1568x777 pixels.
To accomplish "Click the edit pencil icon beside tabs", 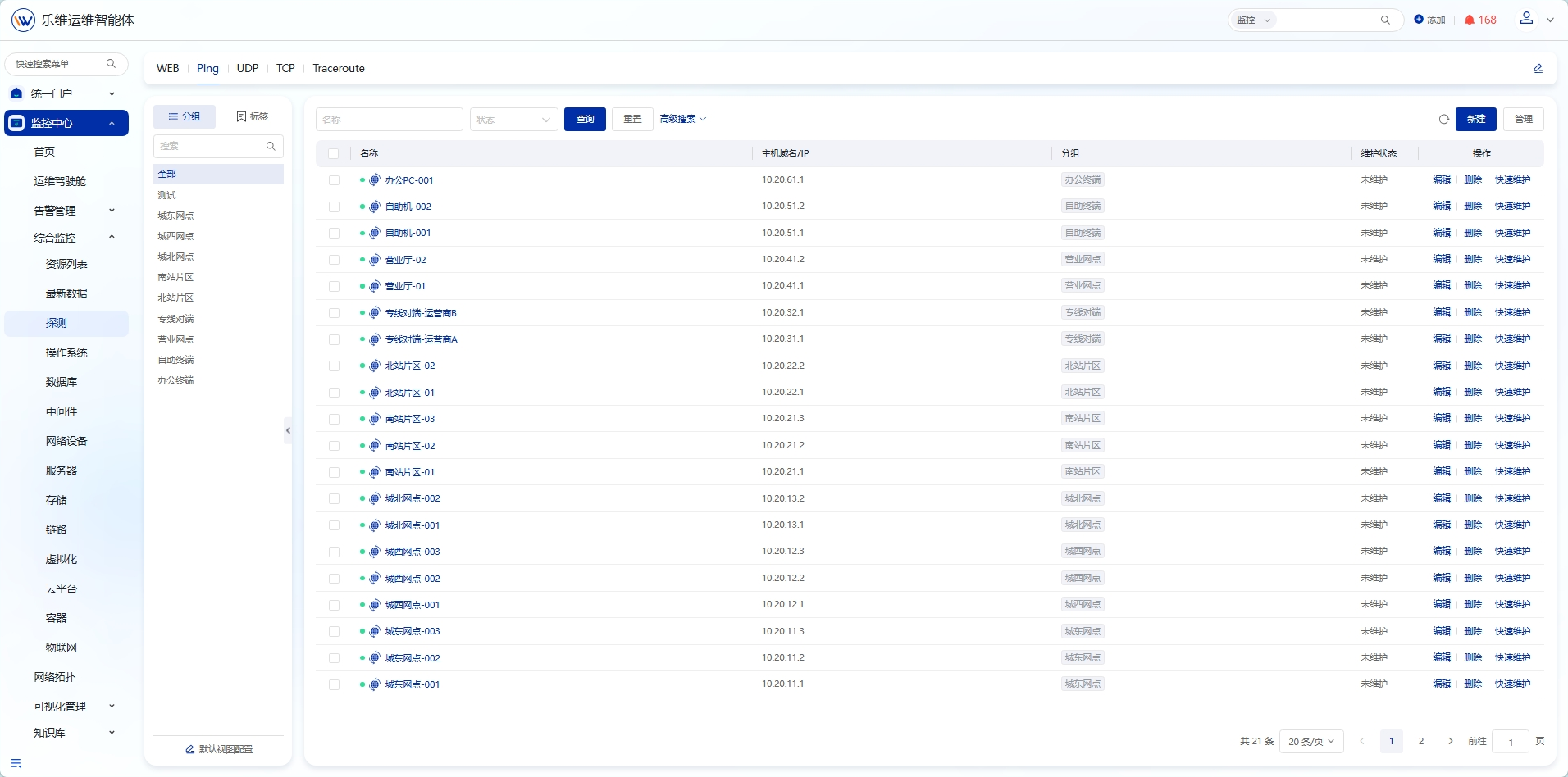I will pyautogui.click(x=1538, y=69).
